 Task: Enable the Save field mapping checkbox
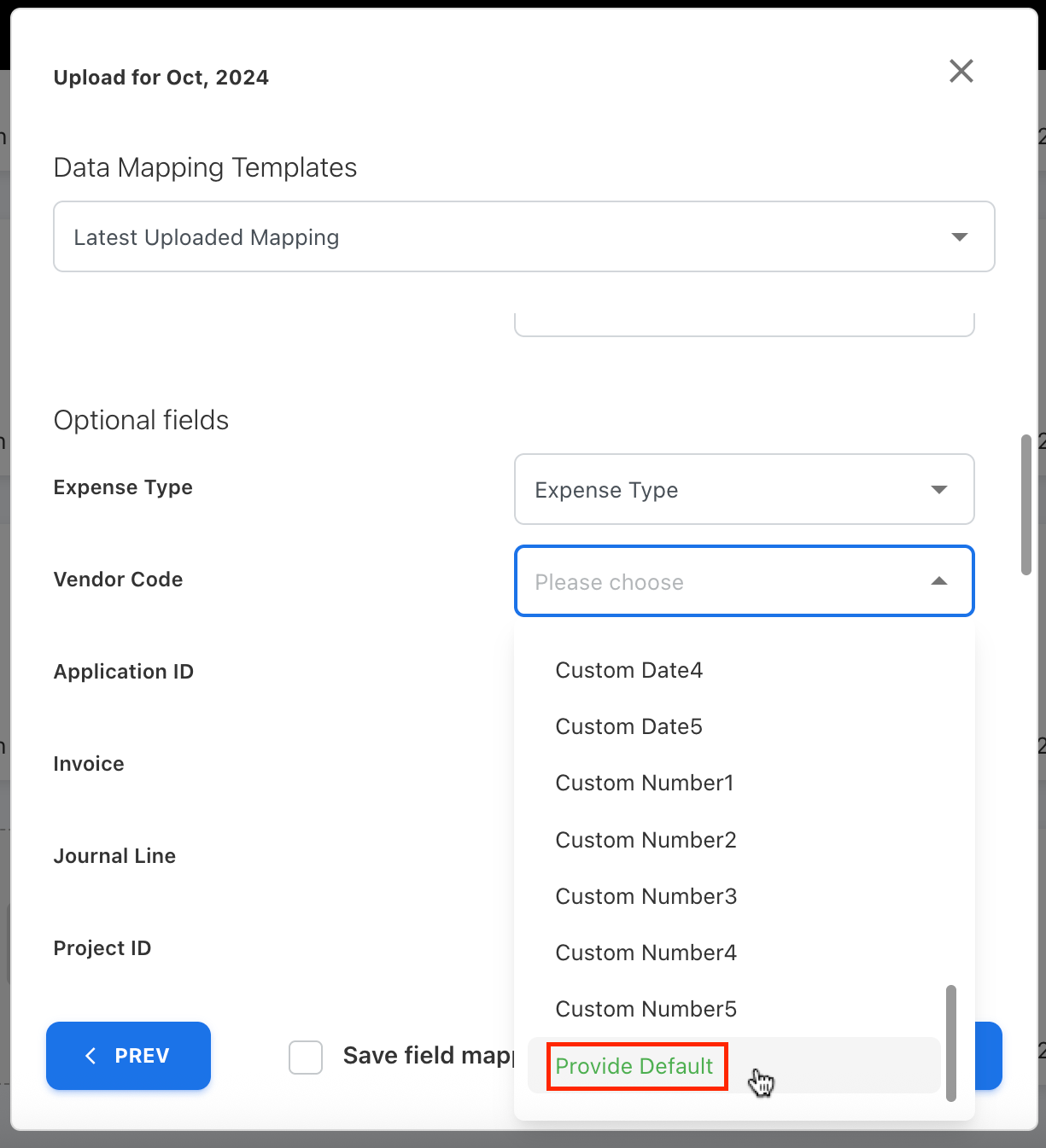pyautogui.click(x=305, y=1058)
